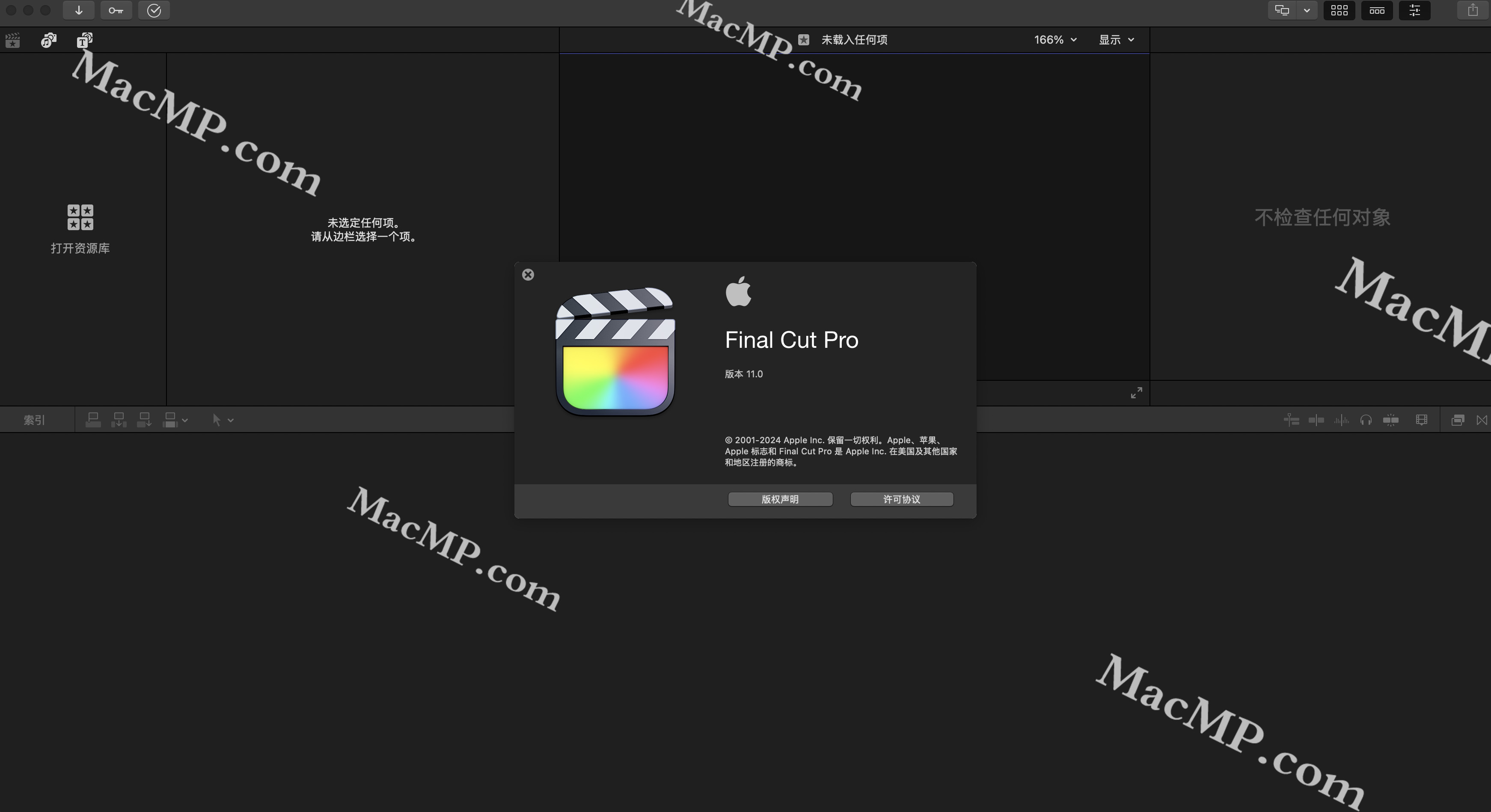Click the workspace layout monitor icon

1282,10
